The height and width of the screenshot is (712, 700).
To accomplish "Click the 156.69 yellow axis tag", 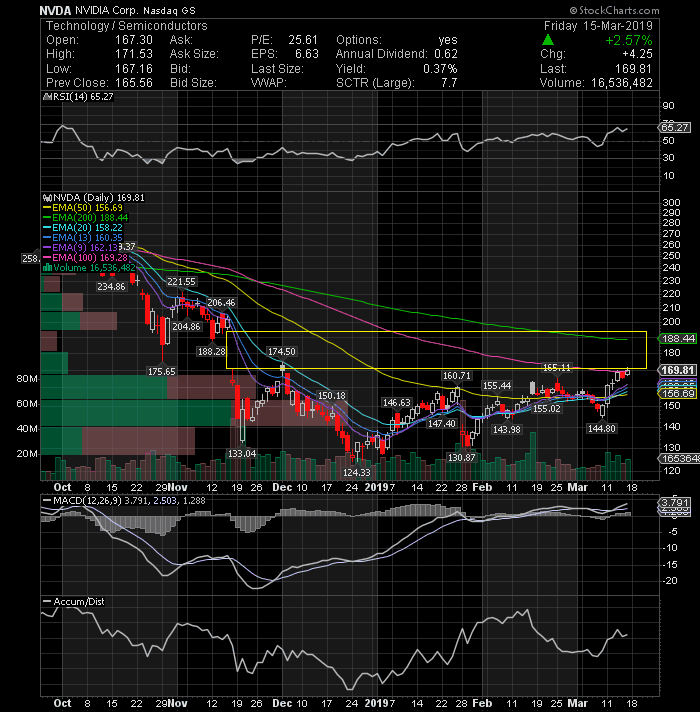I will pyautogui.click(x=678, y=394).
